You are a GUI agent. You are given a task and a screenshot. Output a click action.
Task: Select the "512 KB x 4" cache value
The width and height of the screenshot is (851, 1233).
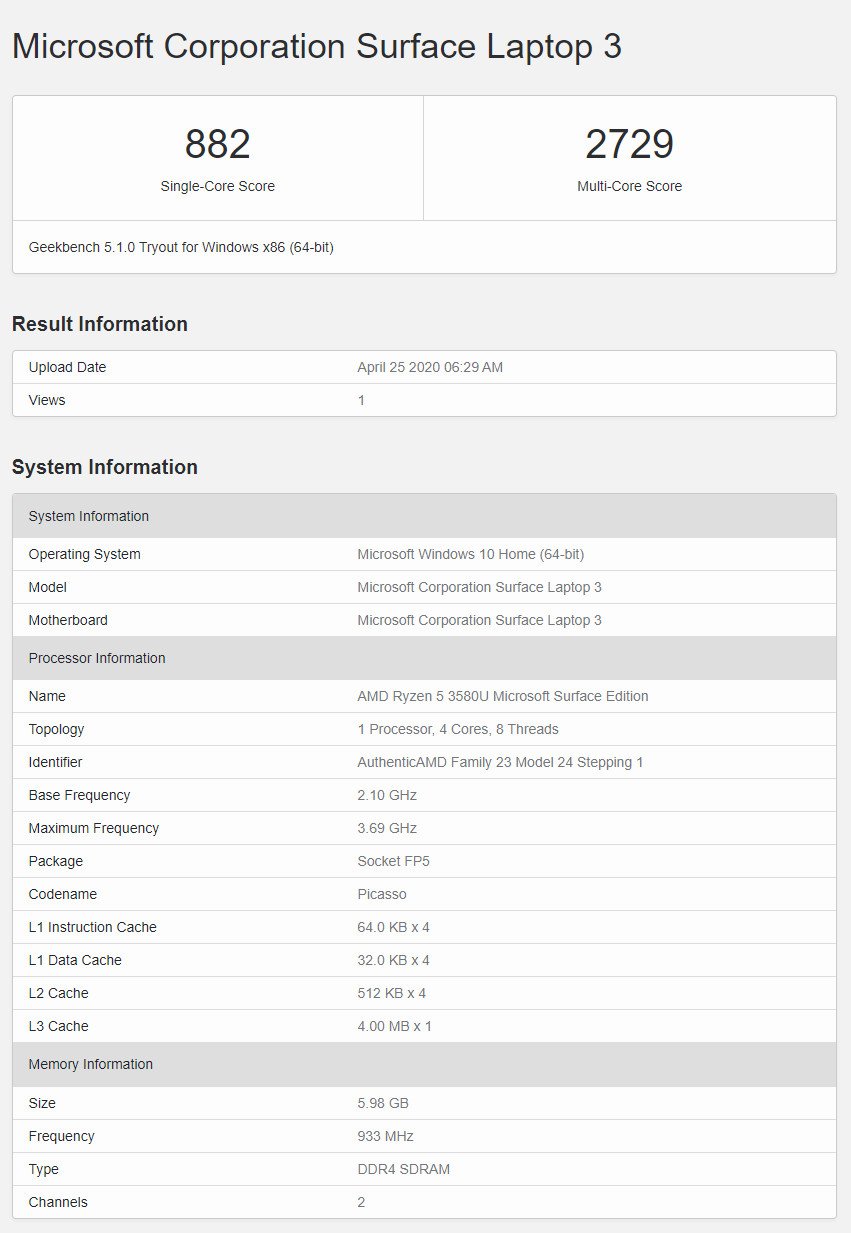pyautogui.click(x=391, y=993)
